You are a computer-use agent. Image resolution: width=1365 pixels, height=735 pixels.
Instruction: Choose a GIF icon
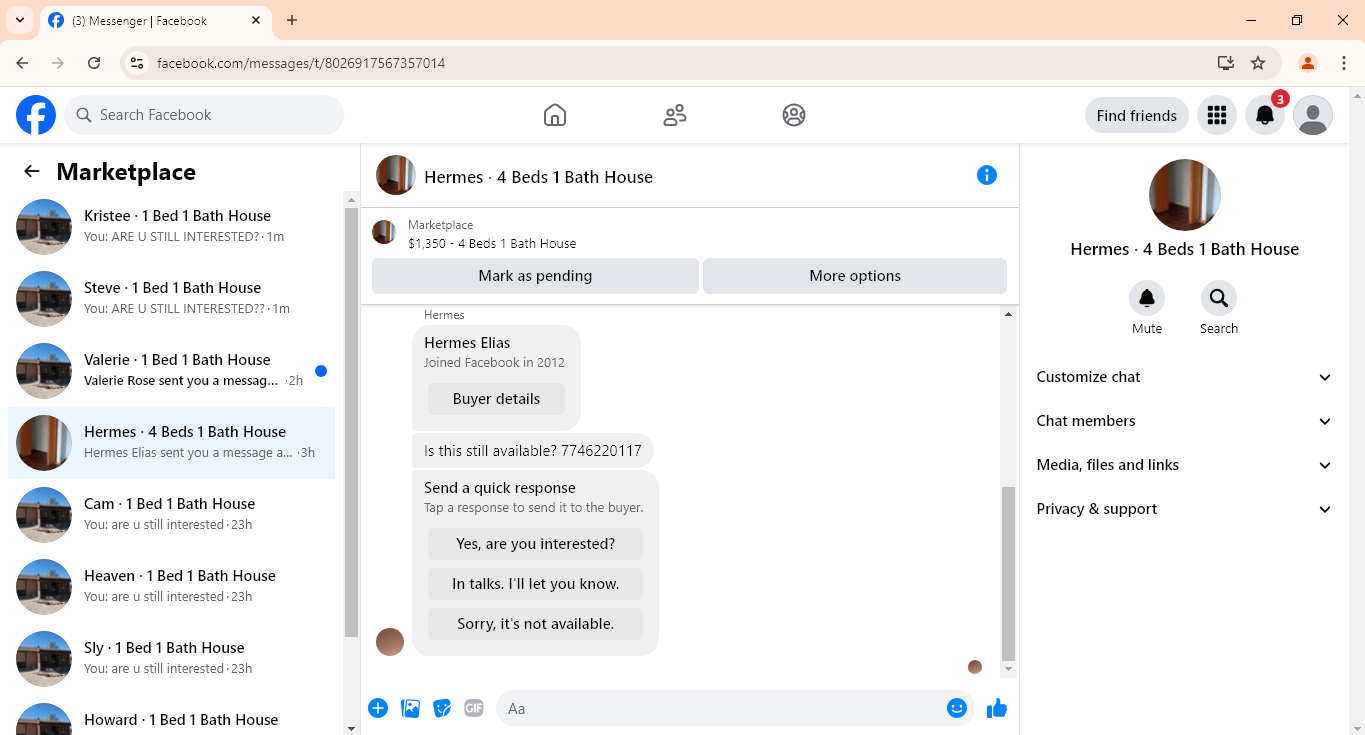pyautogui.click(x=474, y=708)
